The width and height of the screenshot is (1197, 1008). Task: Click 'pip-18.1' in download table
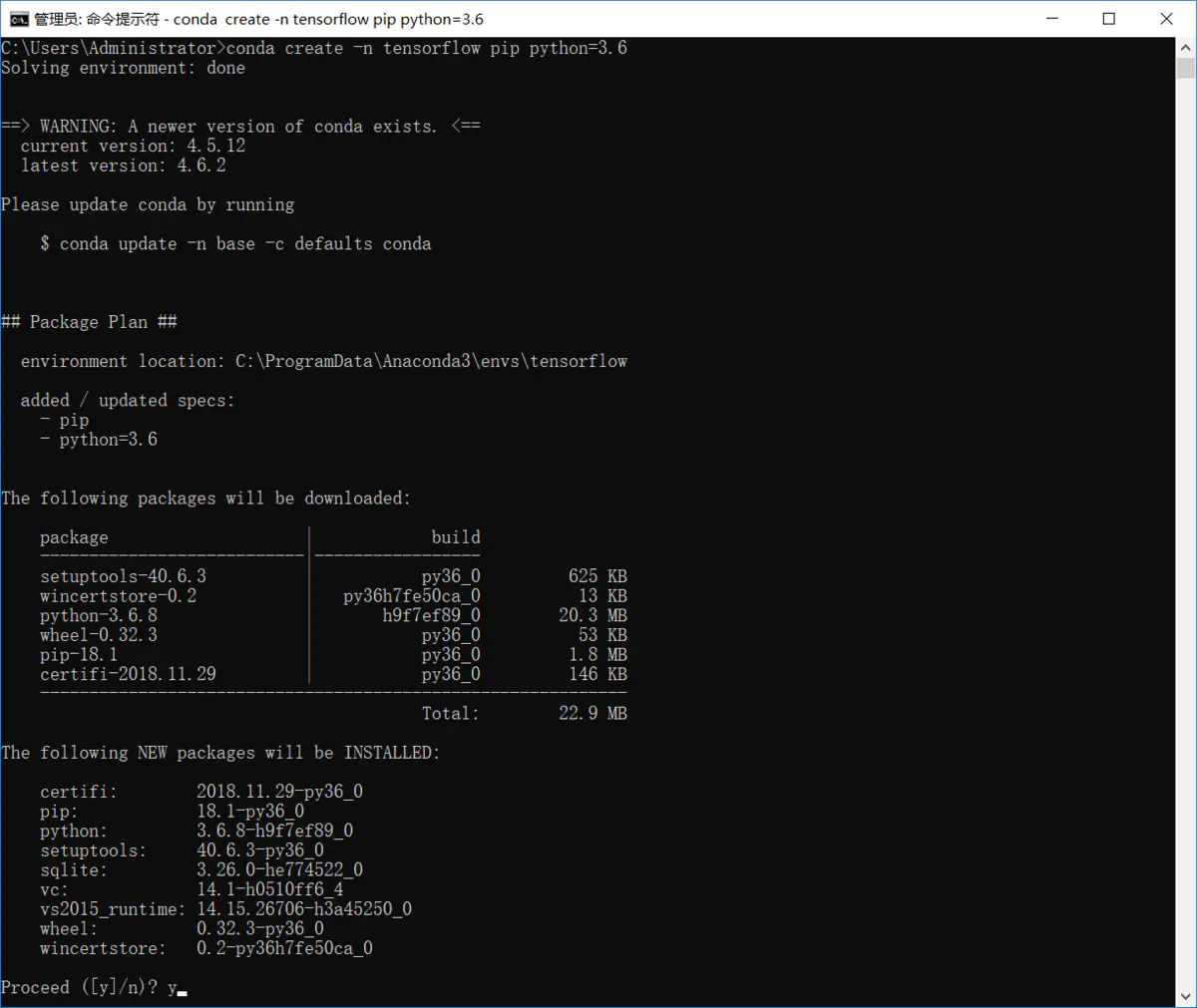pos(79,655)
